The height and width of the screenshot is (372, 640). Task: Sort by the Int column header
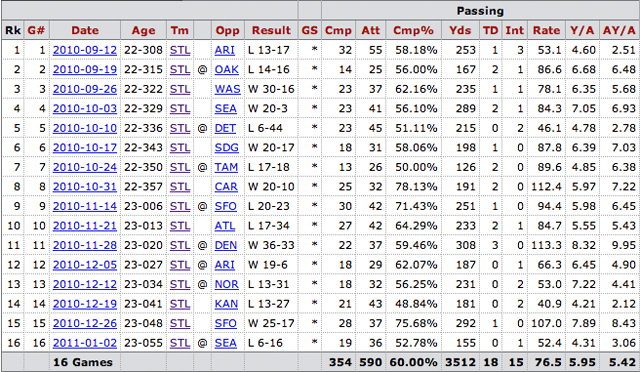pos(514,30)
